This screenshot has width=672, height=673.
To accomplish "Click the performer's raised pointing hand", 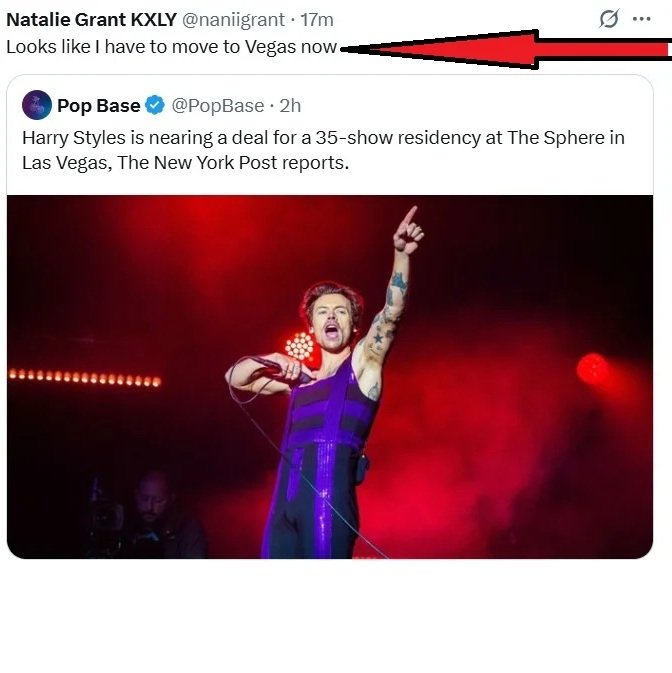I will pyautogui.click(x=407, y=230).
